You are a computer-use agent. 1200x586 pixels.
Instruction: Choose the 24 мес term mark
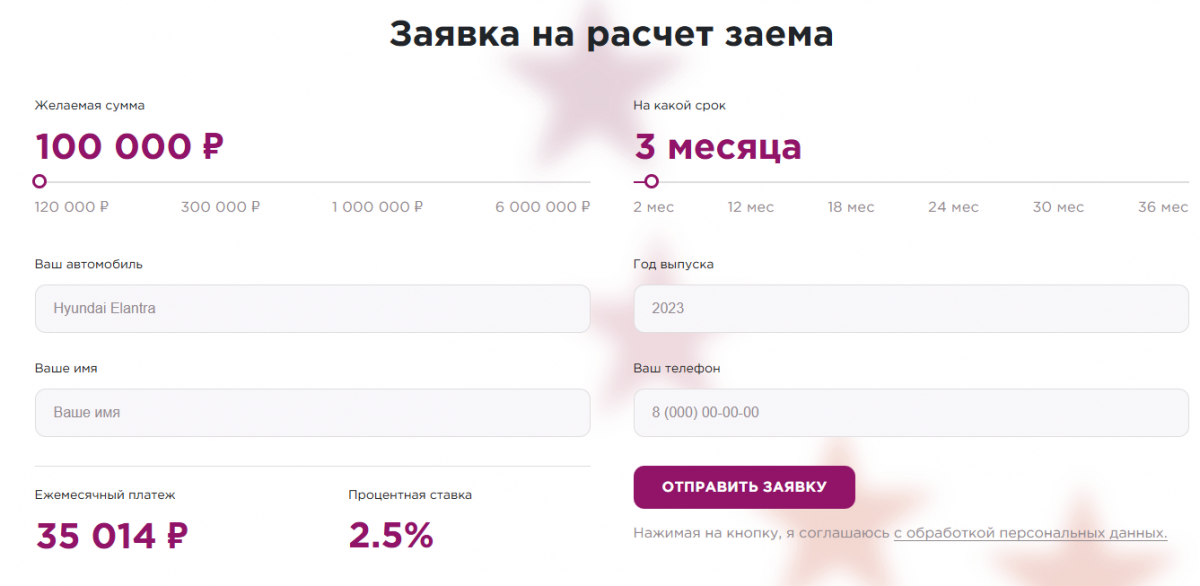pyautogui.click(x=952, y=207)
